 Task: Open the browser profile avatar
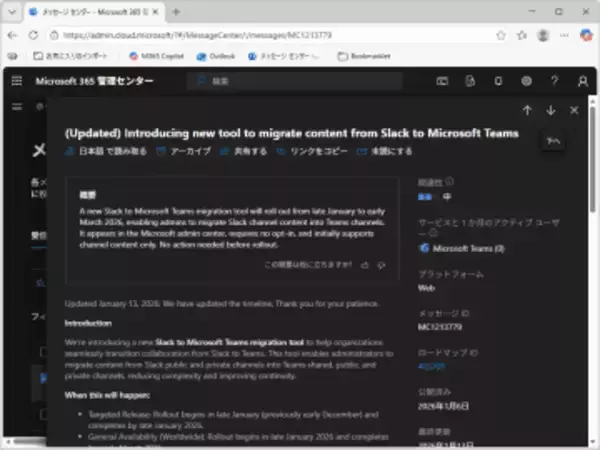click(543, 35)
